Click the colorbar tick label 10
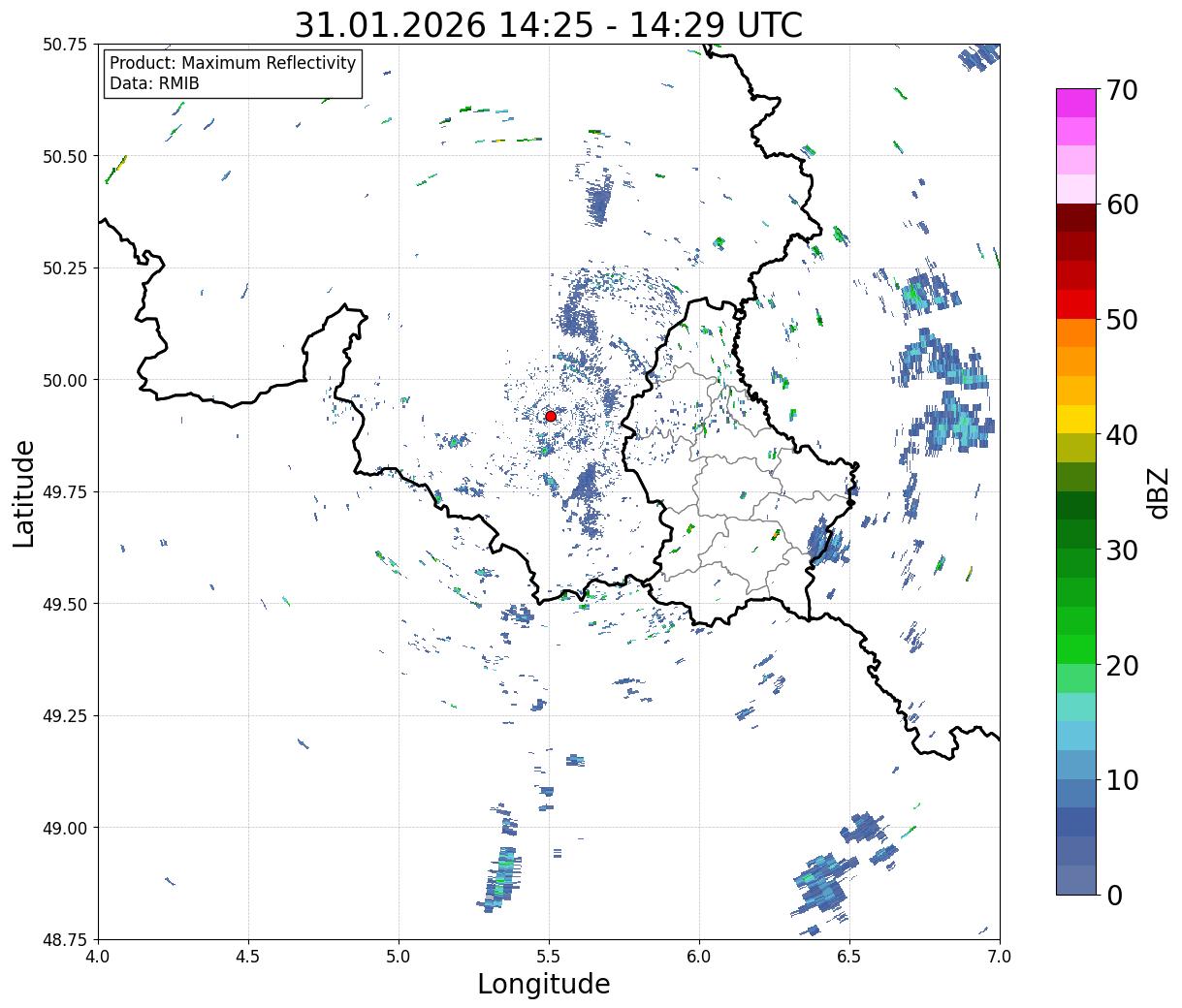The image size is (1182, 1008). (x=1122, y=780)
